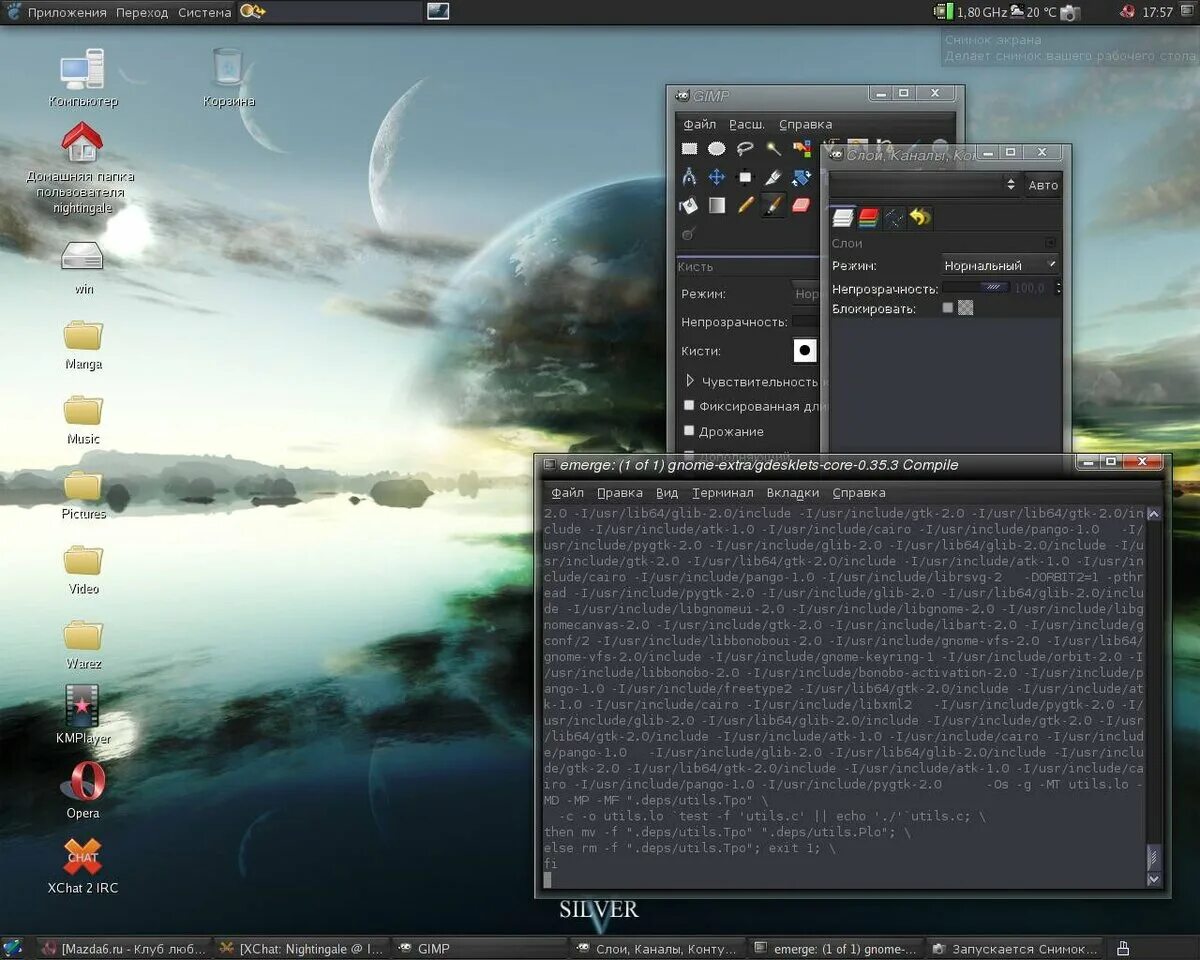Viewport: 1200px width, 960px height.
Task: Choose the Blend gradient tool
Action: 717,205
